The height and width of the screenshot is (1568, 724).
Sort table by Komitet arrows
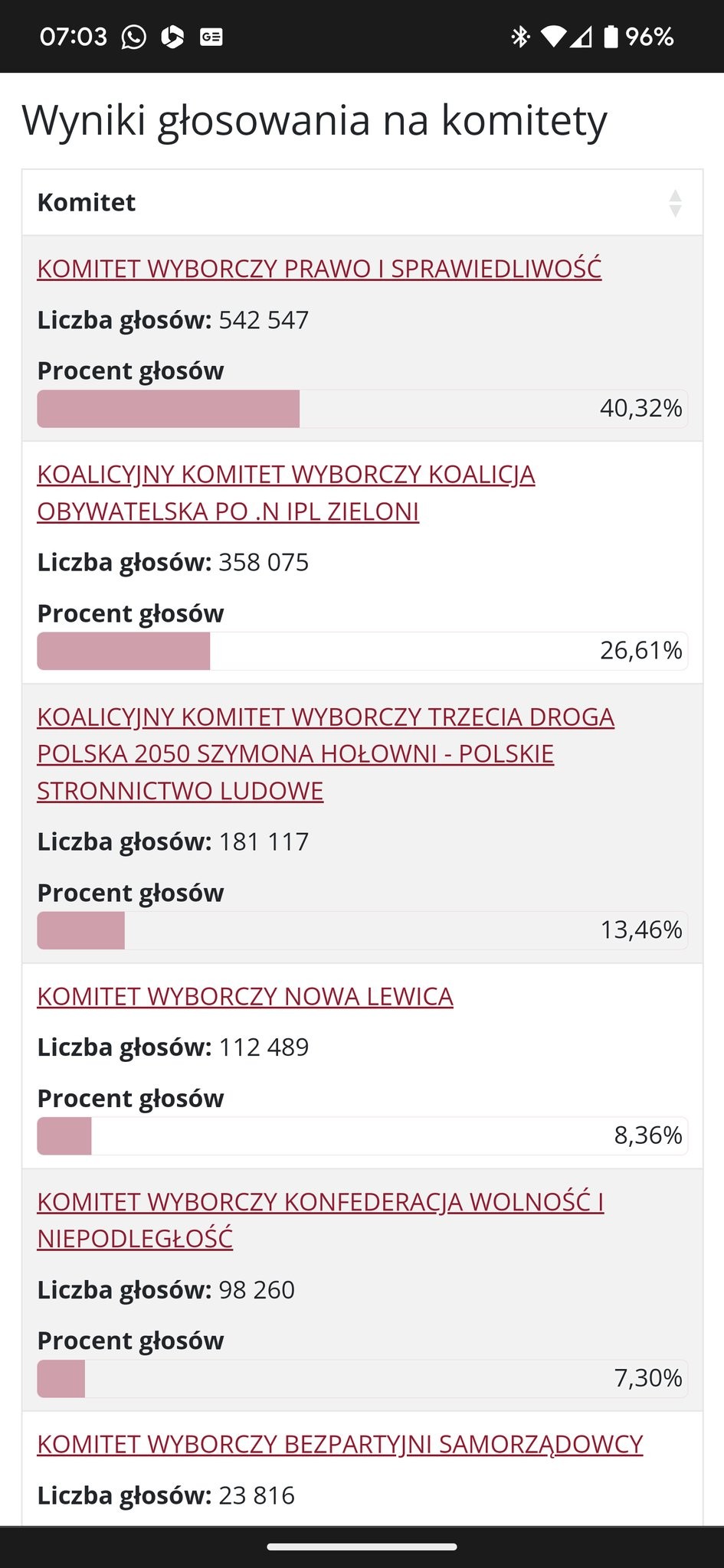tap(675, 203)
